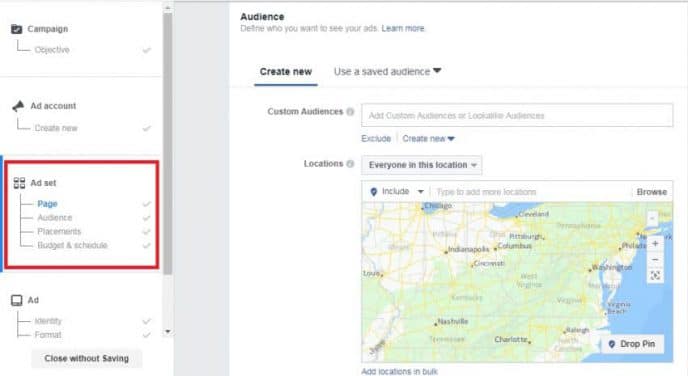
Task: Click sidebar scrollbar down arrow
Action: click(168, 332)
